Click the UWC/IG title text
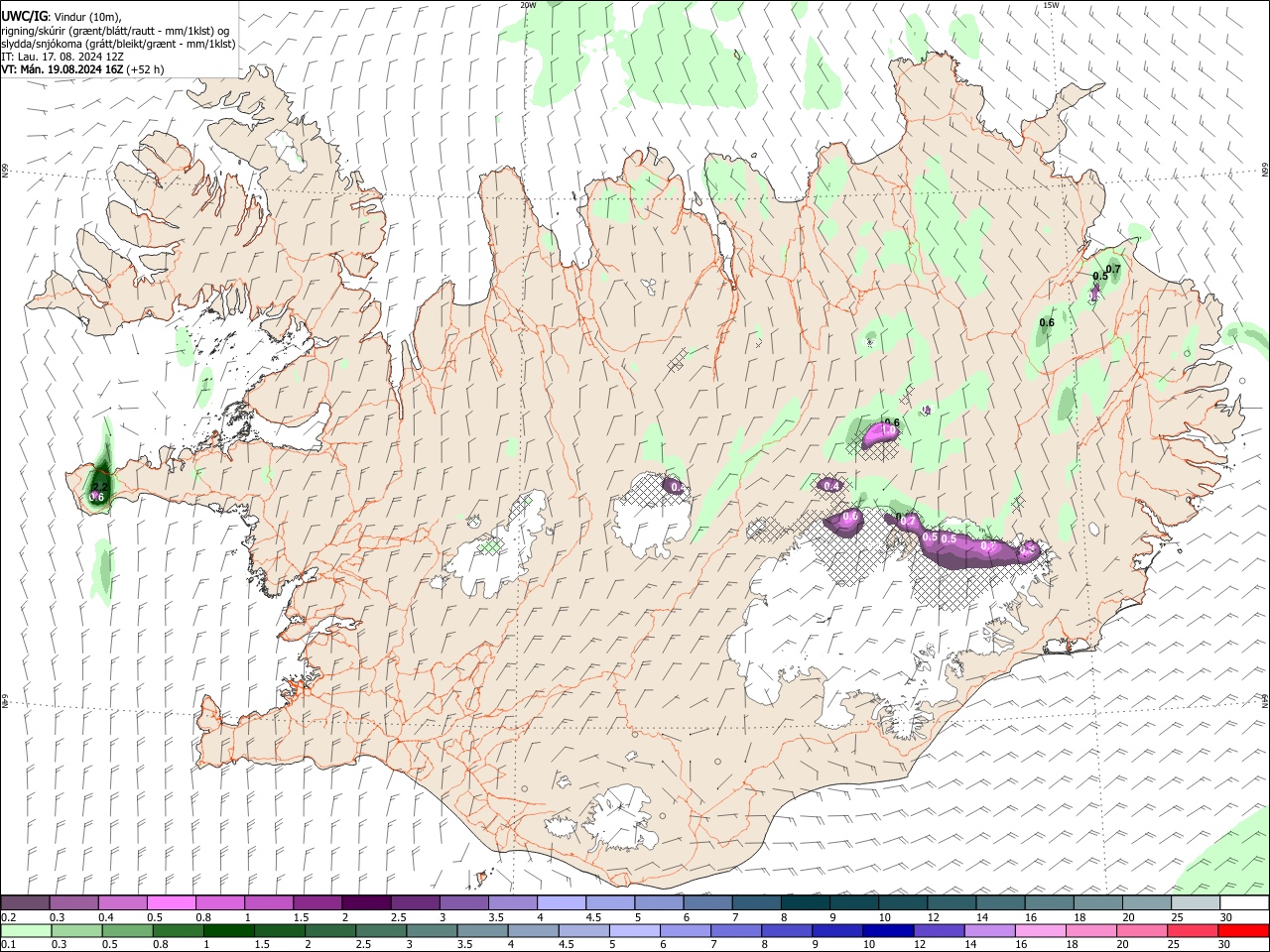 [24, 17]
